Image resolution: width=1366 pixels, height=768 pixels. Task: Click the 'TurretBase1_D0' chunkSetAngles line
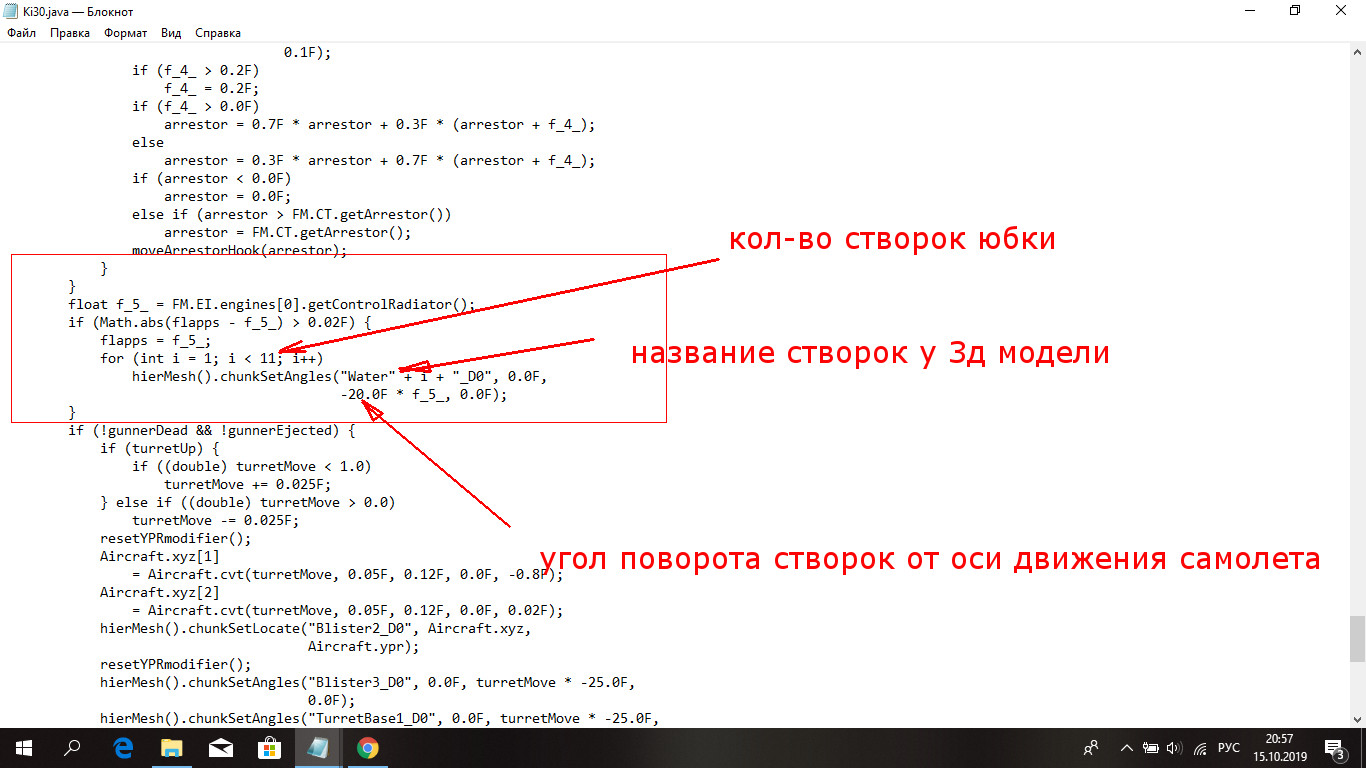380,719
